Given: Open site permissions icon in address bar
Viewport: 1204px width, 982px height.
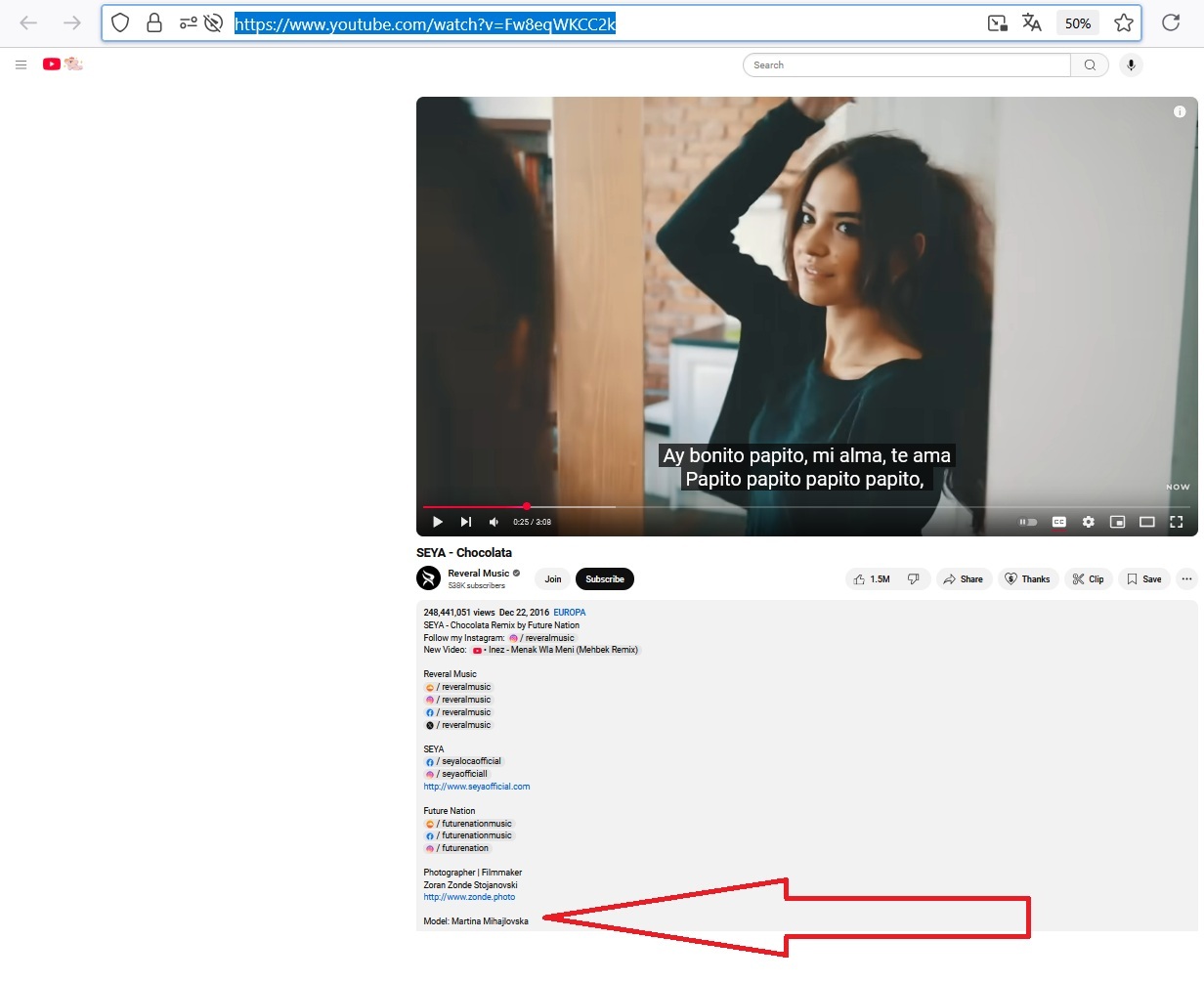Looking at the screenshot, I should click(x=189, y=22).
